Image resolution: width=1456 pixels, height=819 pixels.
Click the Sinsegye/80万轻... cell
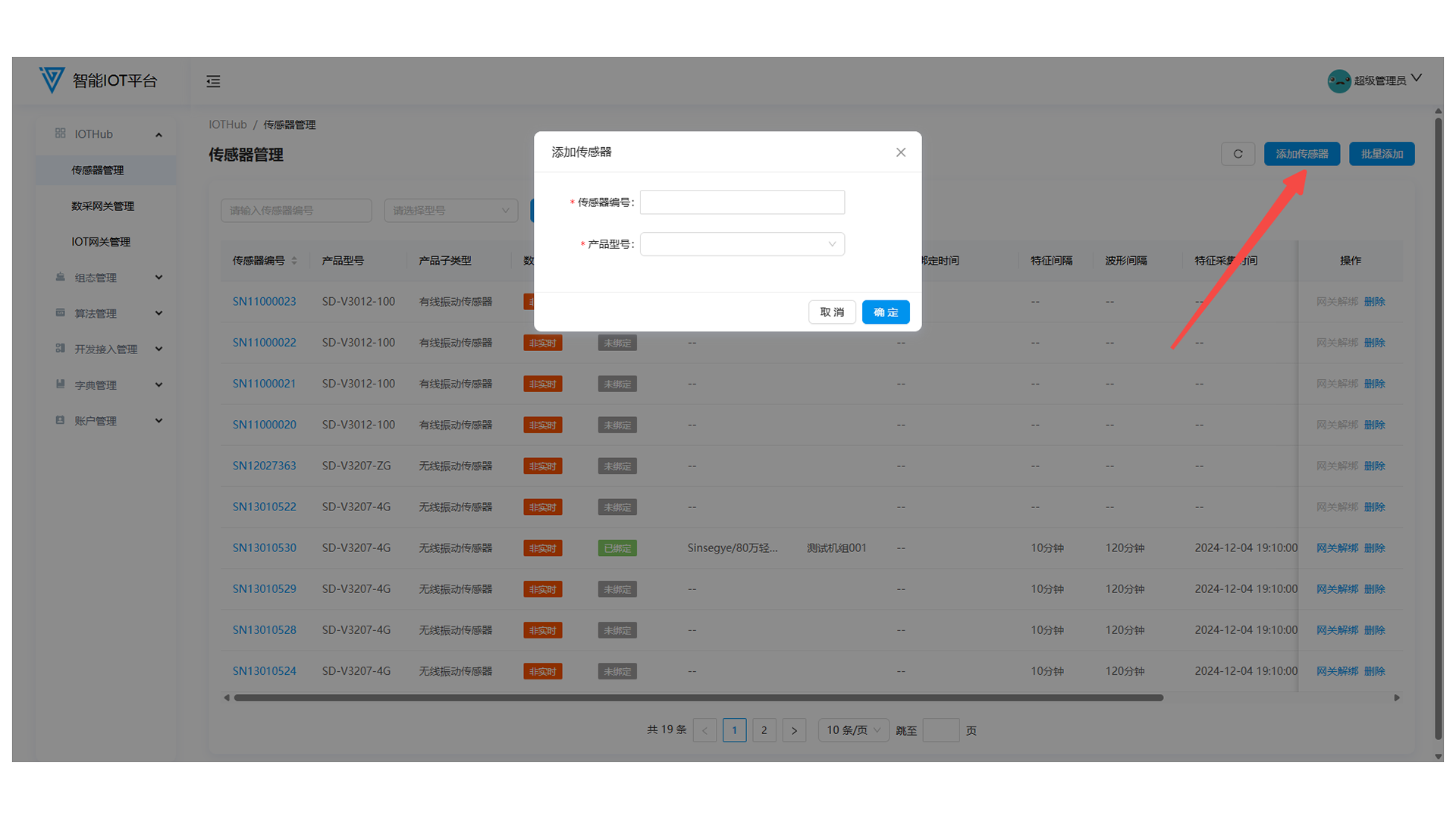click(x=733, y=548)
